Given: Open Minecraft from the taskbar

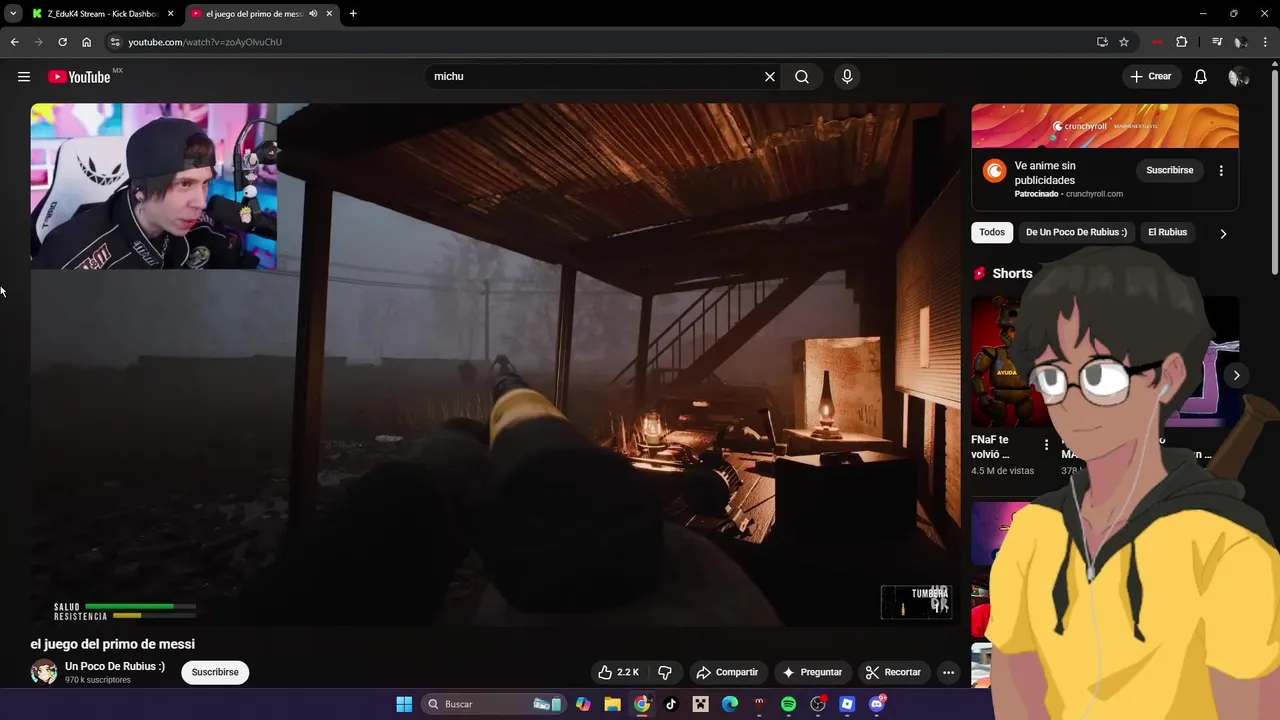Looking at the screenshot, I should [701, 704].
